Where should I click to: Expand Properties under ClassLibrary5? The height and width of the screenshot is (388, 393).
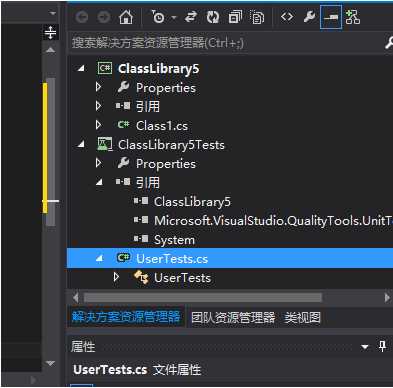[98, 87]
